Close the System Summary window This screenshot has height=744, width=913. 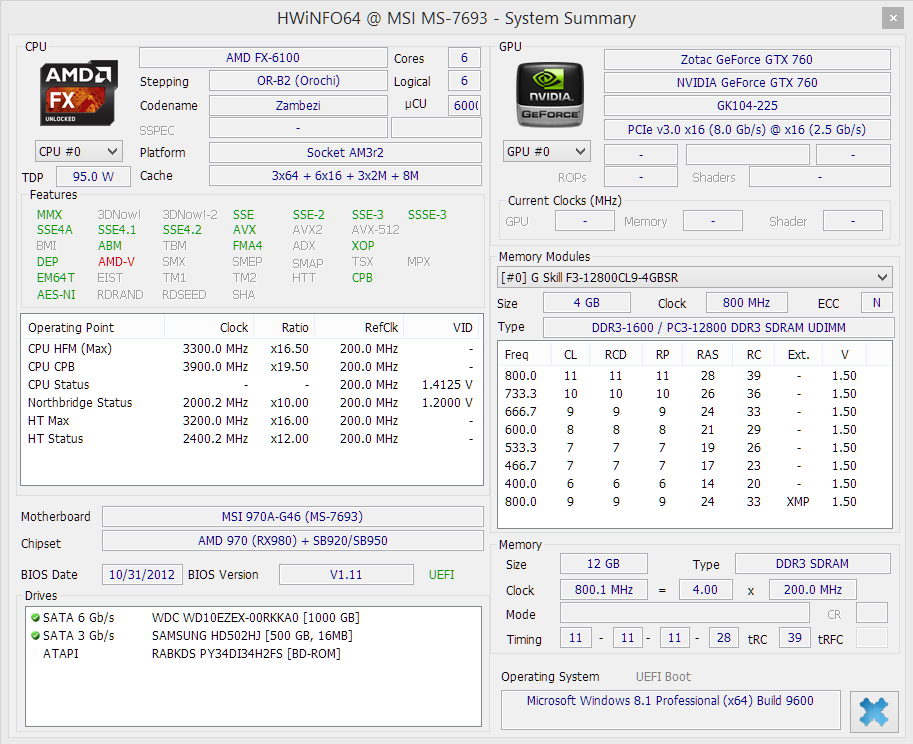click(893, 18)
